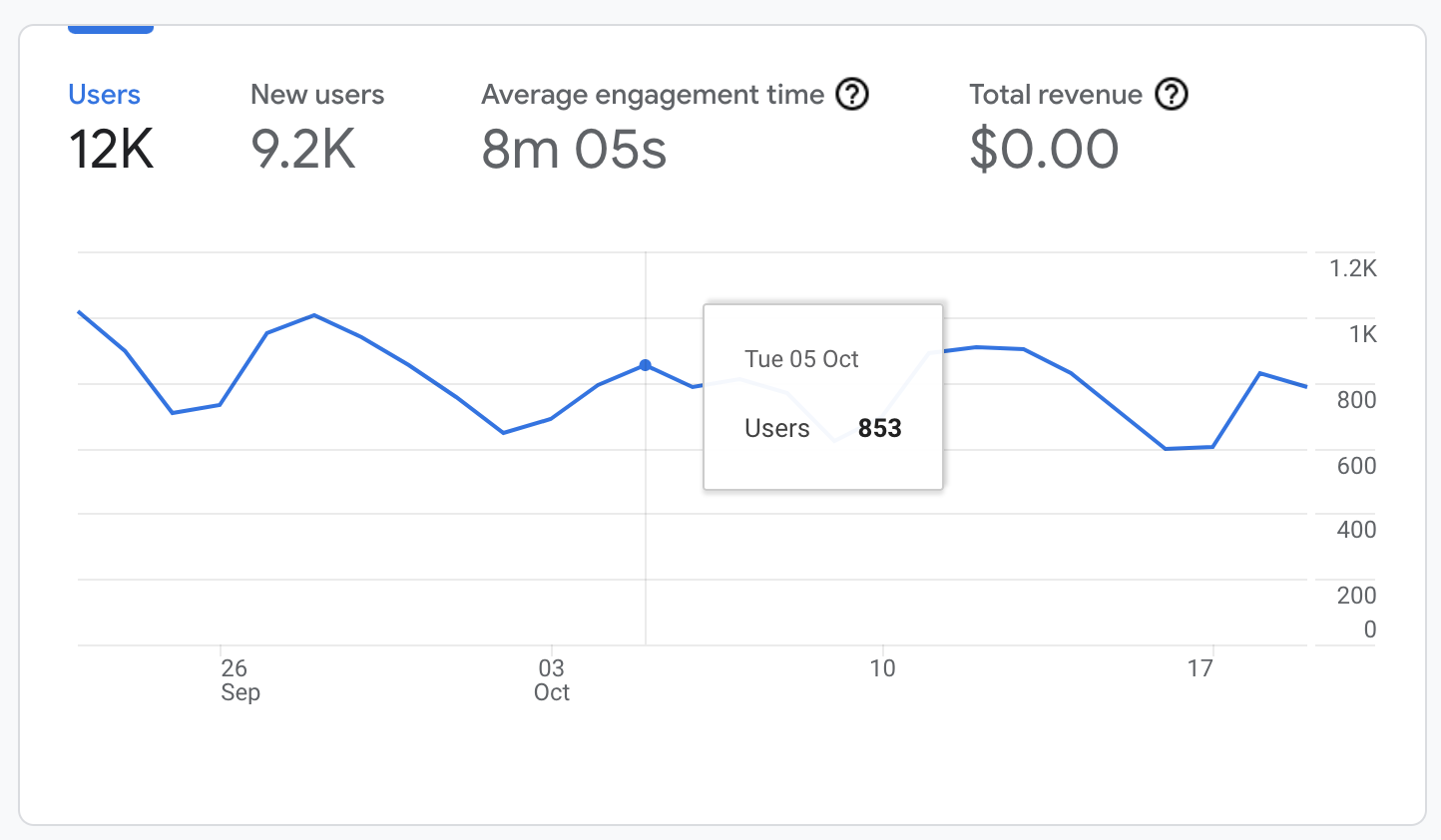1441x840 pixels.
Task: Click the 9.2K New users value
Action: [302, 150]
